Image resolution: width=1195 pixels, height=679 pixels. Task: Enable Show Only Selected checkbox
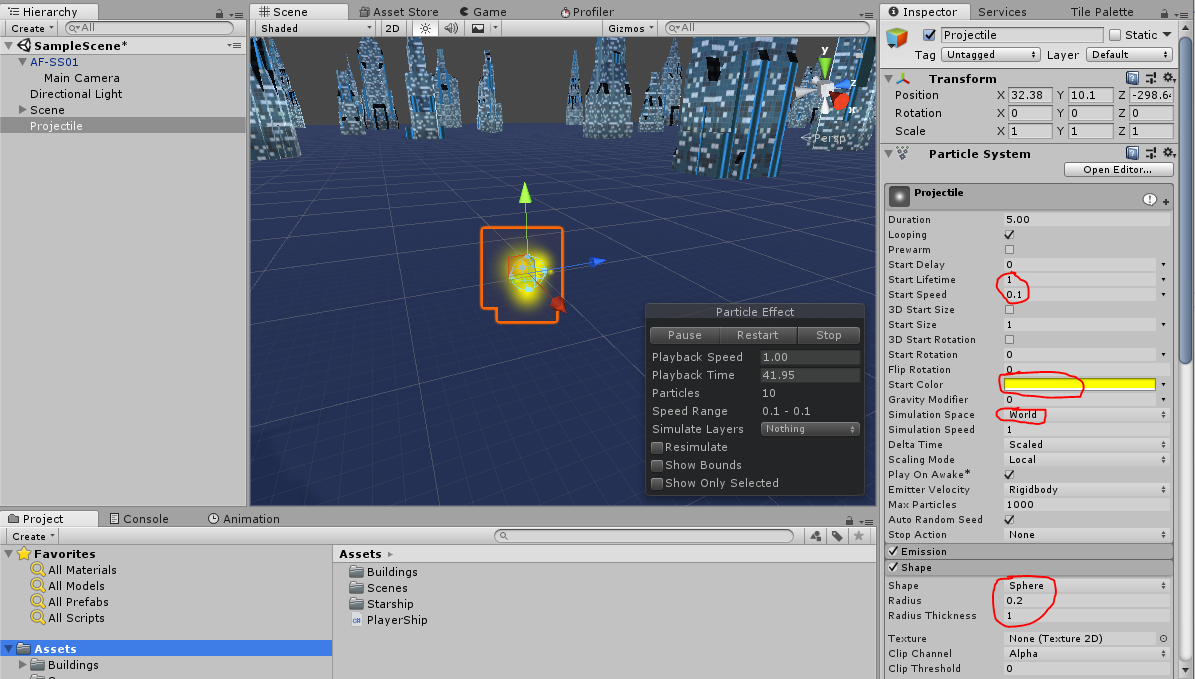click(657, 483)
